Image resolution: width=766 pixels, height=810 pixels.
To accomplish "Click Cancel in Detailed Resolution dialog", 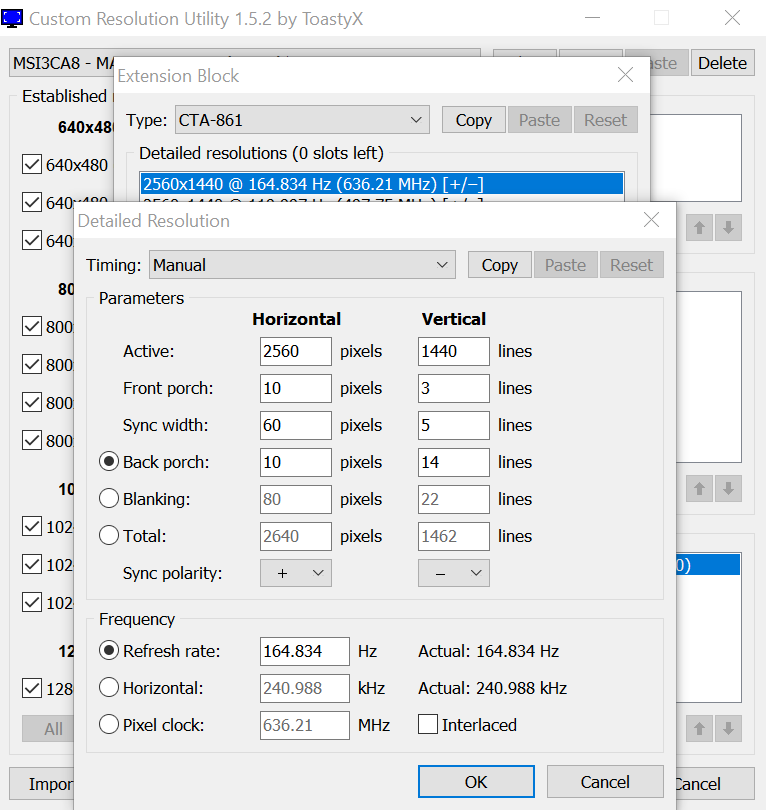I will click(x=605, y=782).
